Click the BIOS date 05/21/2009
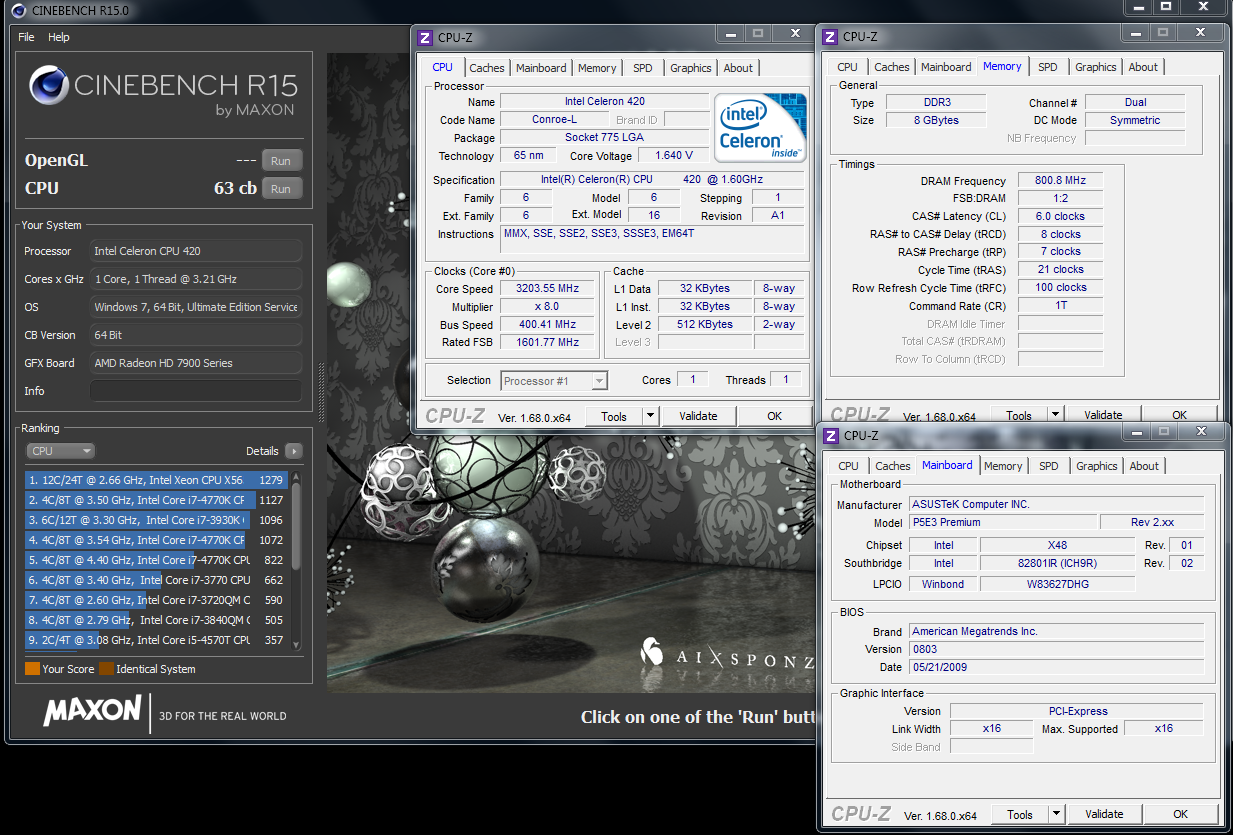Viewport: 1233px width, 835px height. click(x=1058, y=667)
